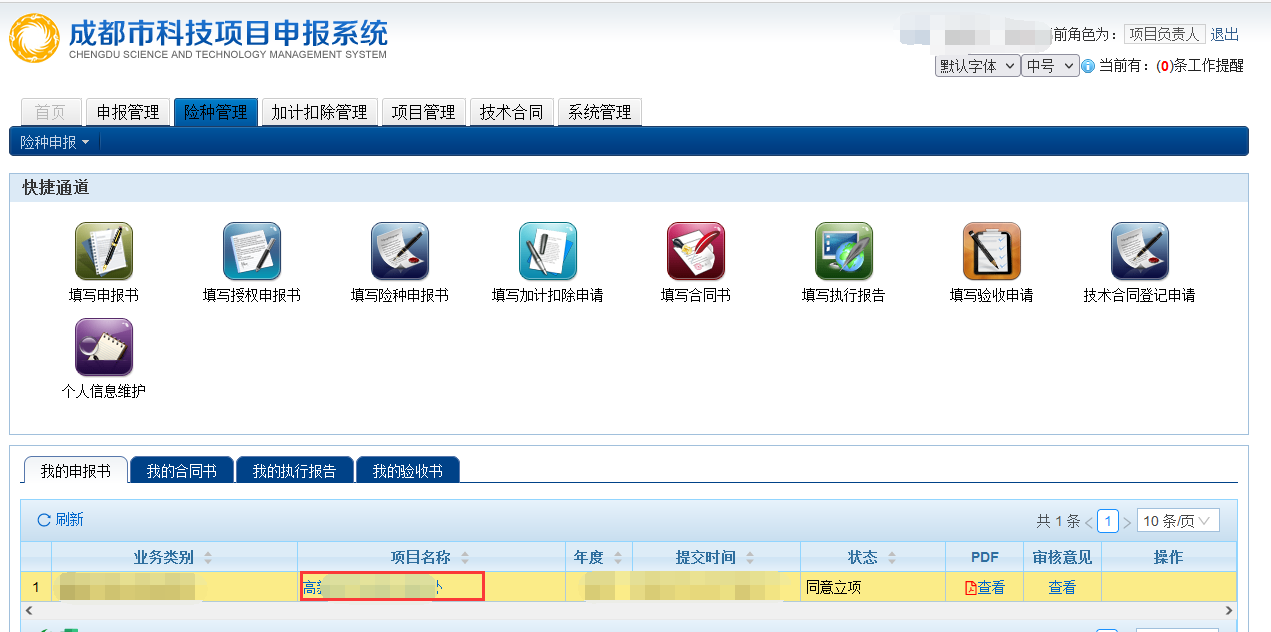Click the 填写险种申报书 icon
Viewport: 1271px width, 632px height.
click(400, 251)
